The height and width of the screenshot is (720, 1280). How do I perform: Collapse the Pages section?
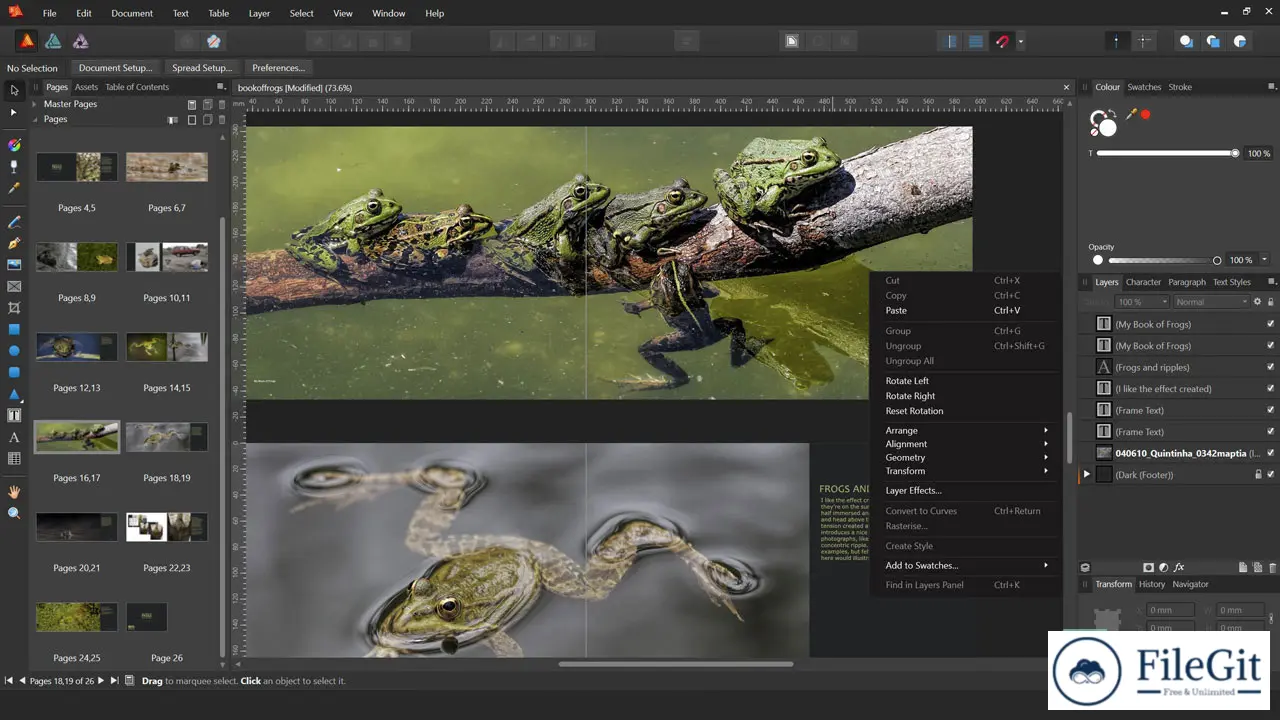34,119
